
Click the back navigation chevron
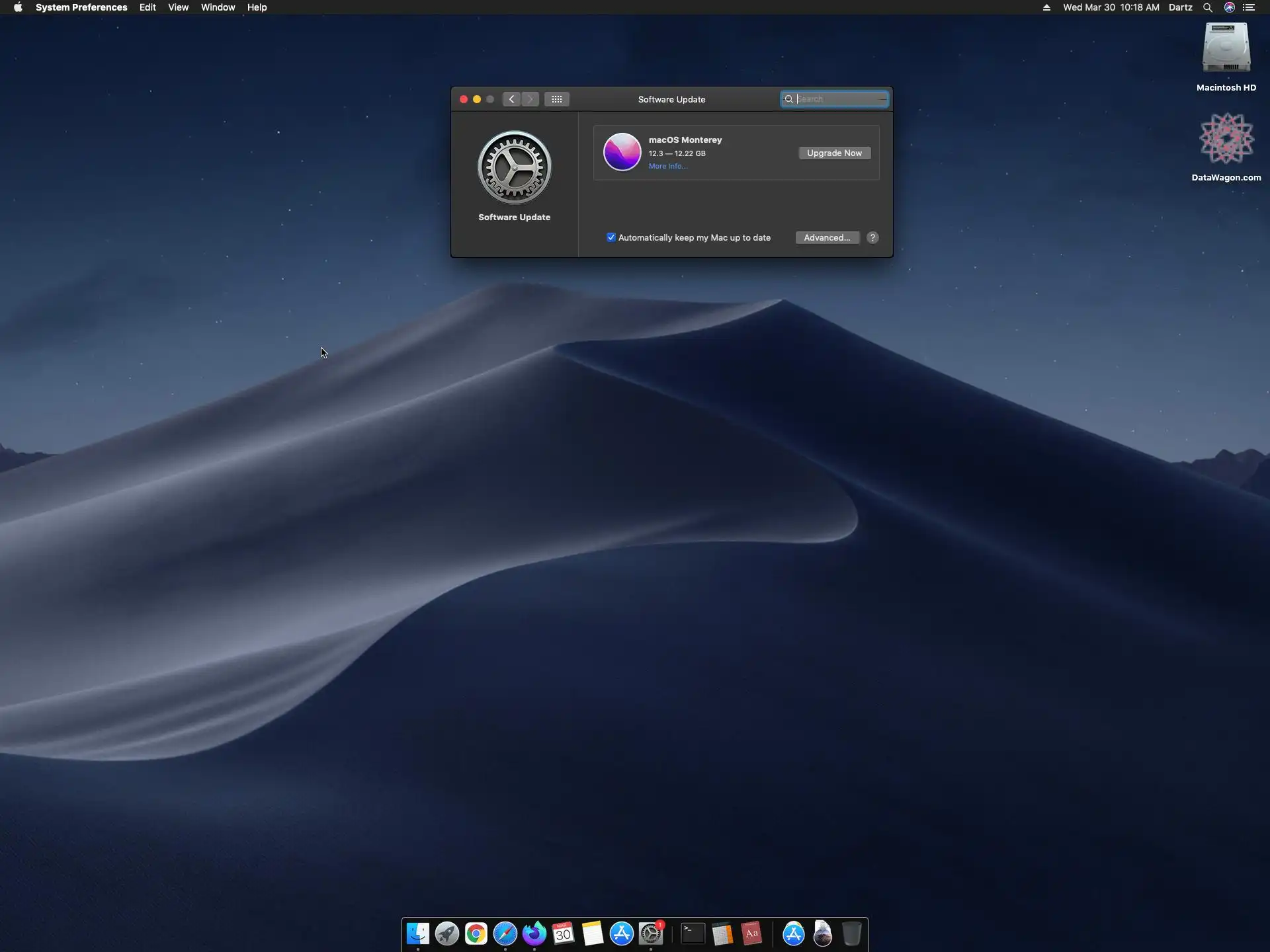coord(511,99)
